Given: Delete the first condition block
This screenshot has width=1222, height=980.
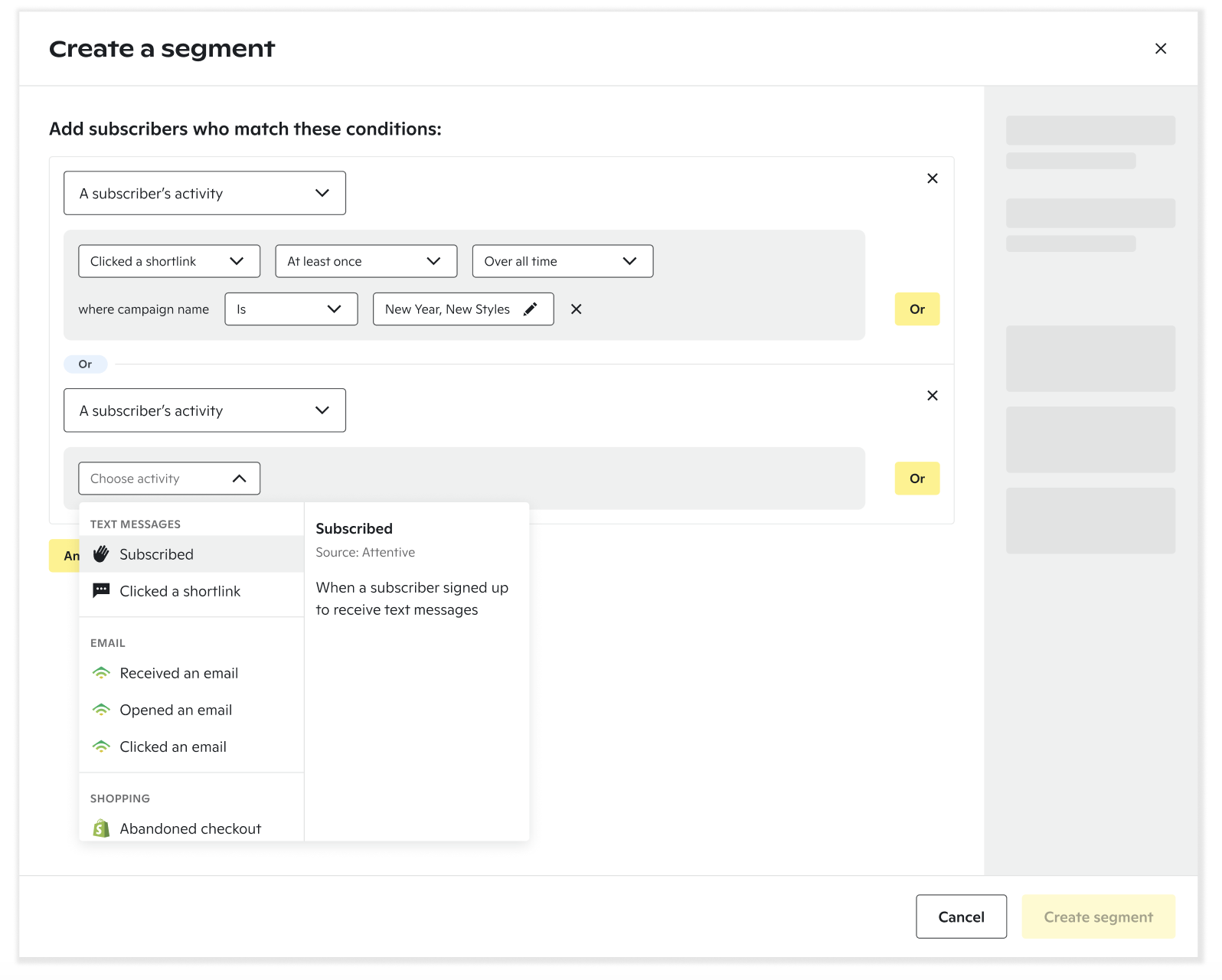Looking at the screenshot, I should coord(932,178).
